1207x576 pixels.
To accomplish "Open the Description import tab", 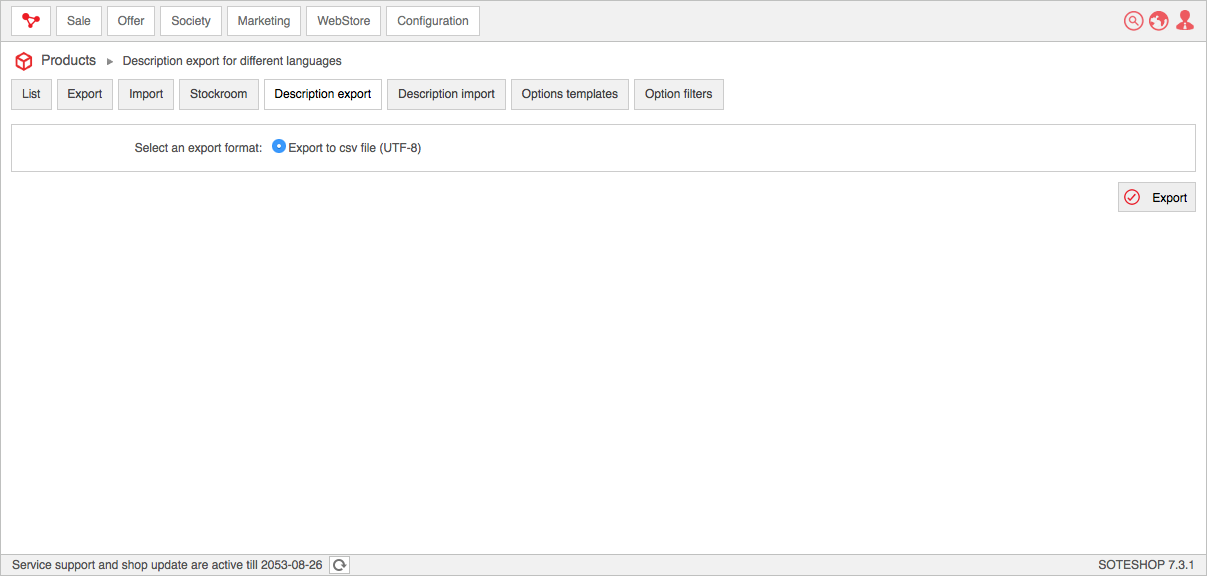I will tap(446, 94).
